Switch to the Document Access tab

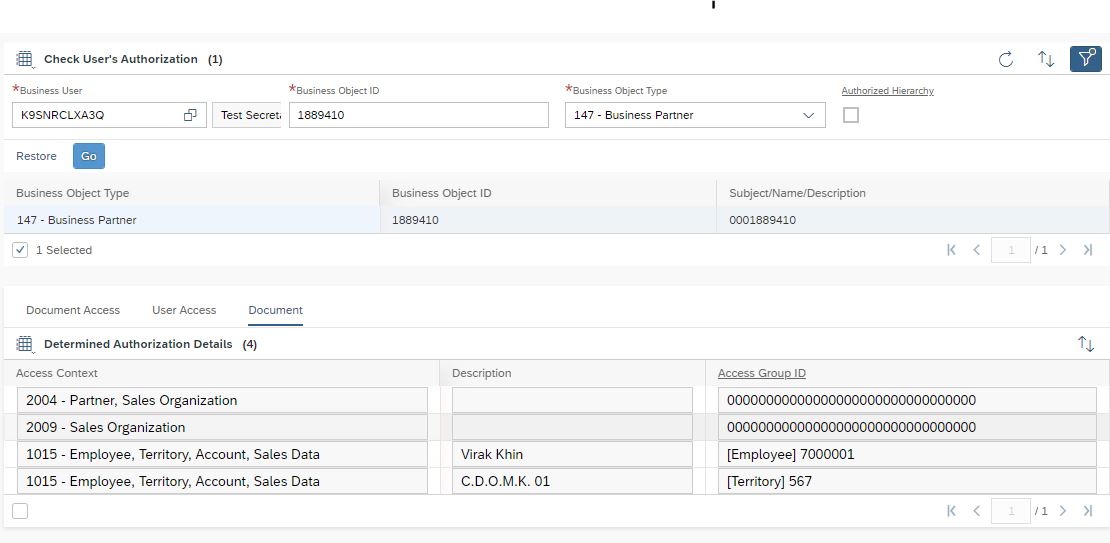73,310
